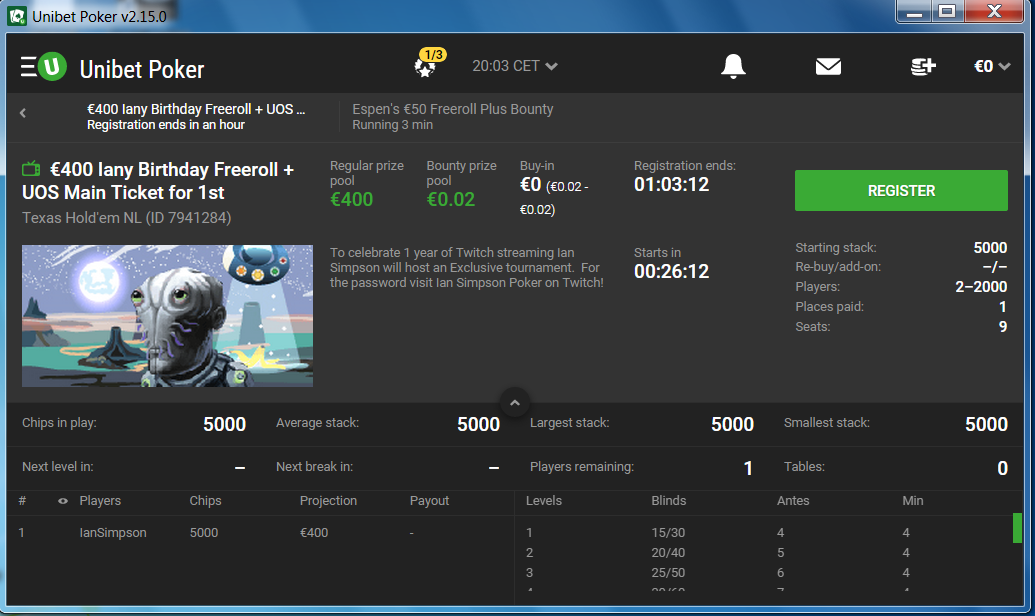
Task: Open the notifications bell
Action: click(733, 66)
